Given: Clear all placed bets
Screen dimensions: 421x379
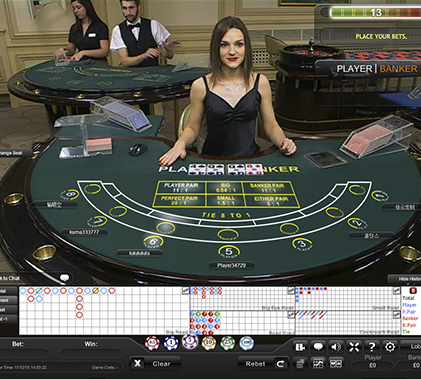Looking at the screenshot, I should click(155, 364).
